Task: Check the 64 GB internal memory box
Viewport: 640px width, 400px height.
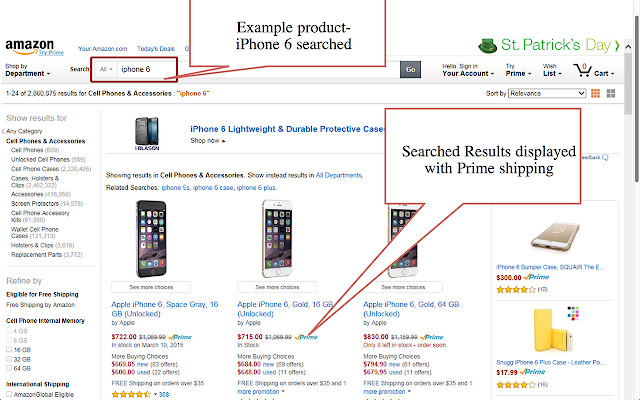Action: tap(9, 368)
